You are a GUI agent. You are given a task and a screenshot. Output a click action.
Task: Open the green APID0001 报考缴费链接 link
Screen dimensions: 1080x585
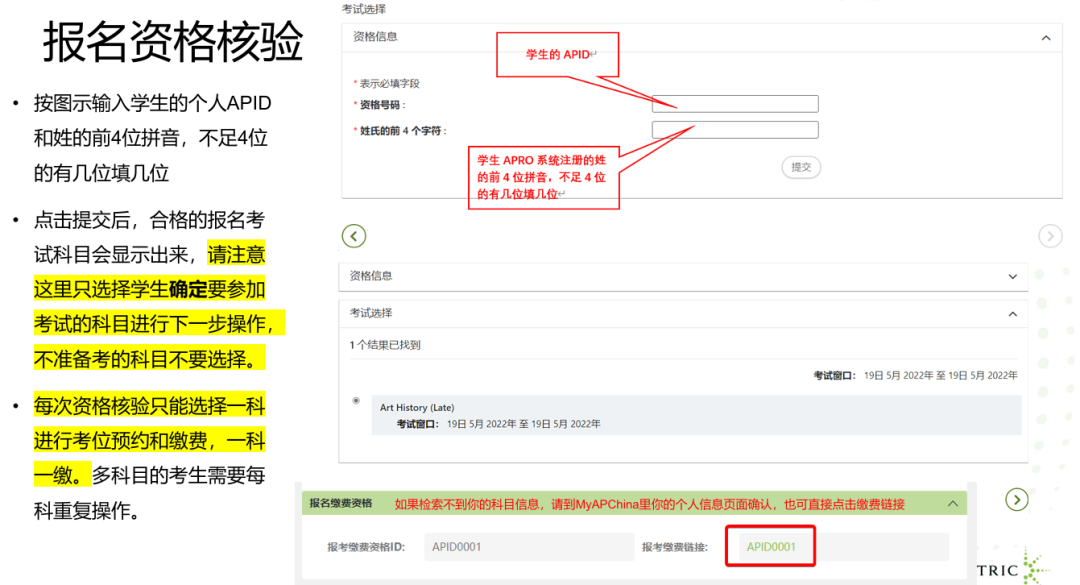click(771, 547)
